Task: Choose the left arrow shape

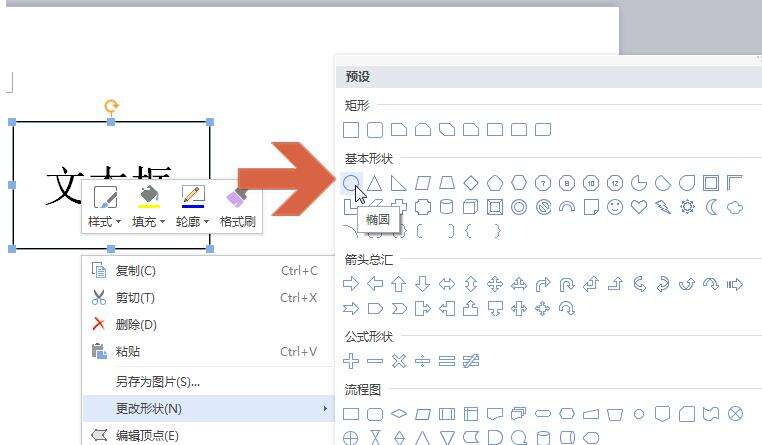Action: click(x=375, y=284)
